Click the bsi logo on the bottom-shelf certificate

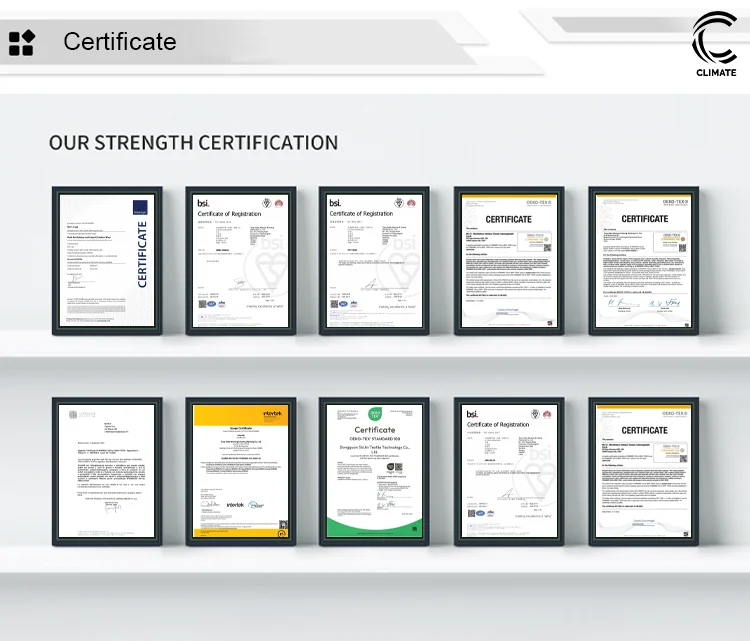pyautogui.click(x=472, y=414)
